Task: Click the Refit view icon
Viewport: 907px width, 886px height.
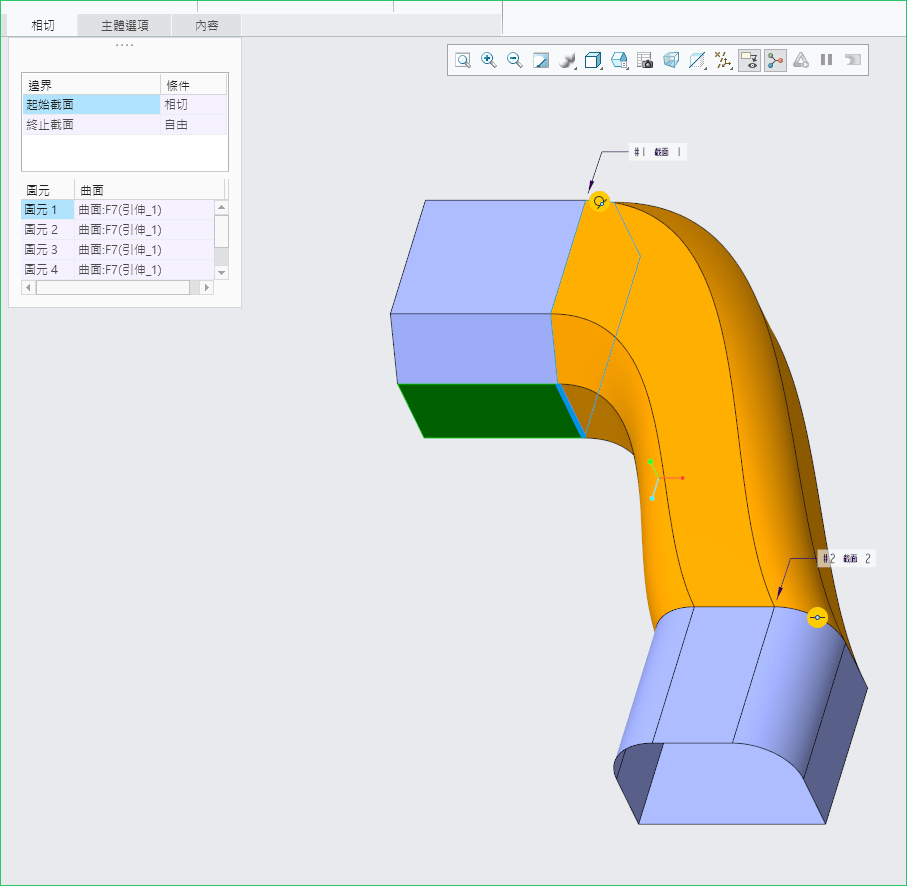Action: coord(463,60)
